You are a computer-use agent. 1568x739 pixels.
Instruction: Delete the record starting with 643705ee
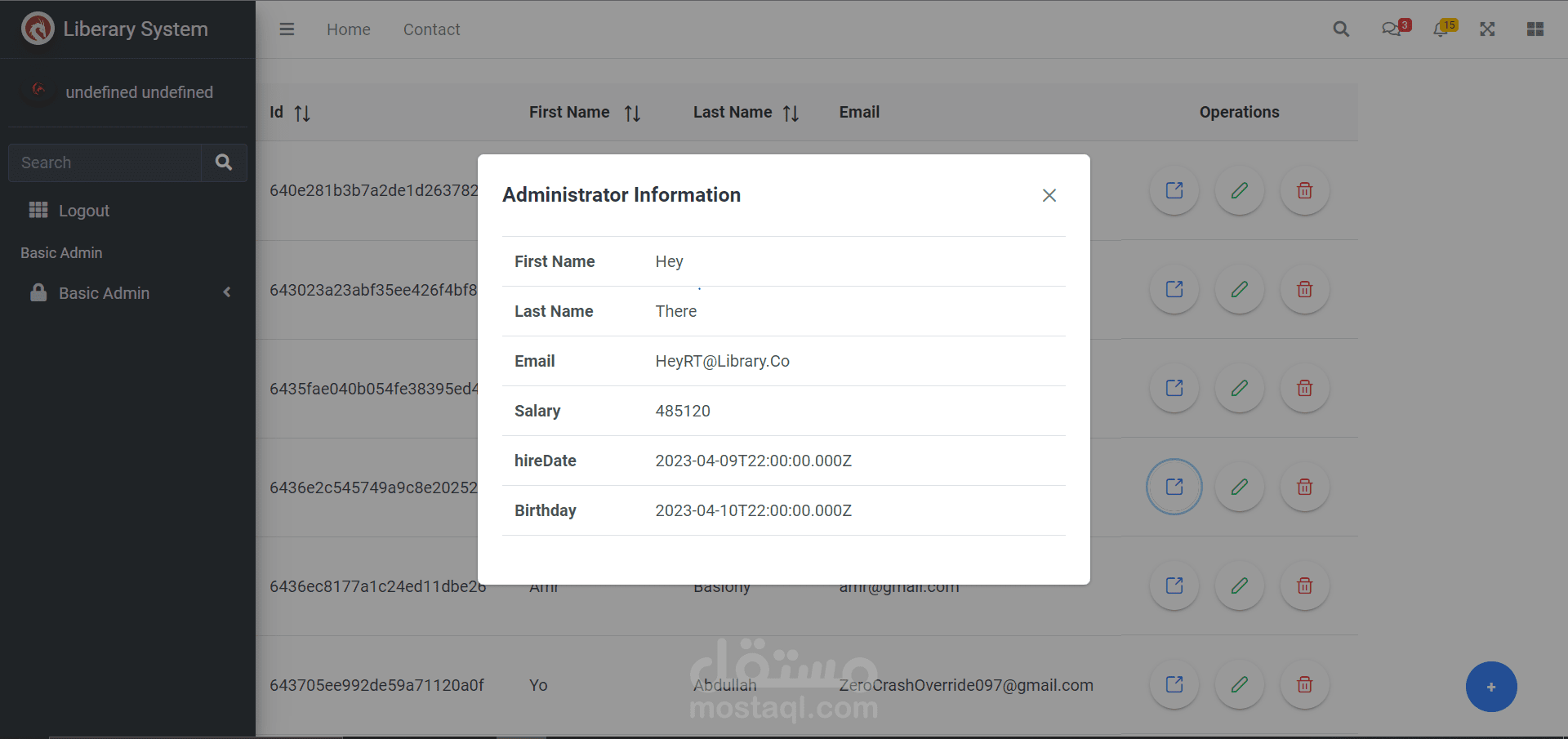point(1303,685)
